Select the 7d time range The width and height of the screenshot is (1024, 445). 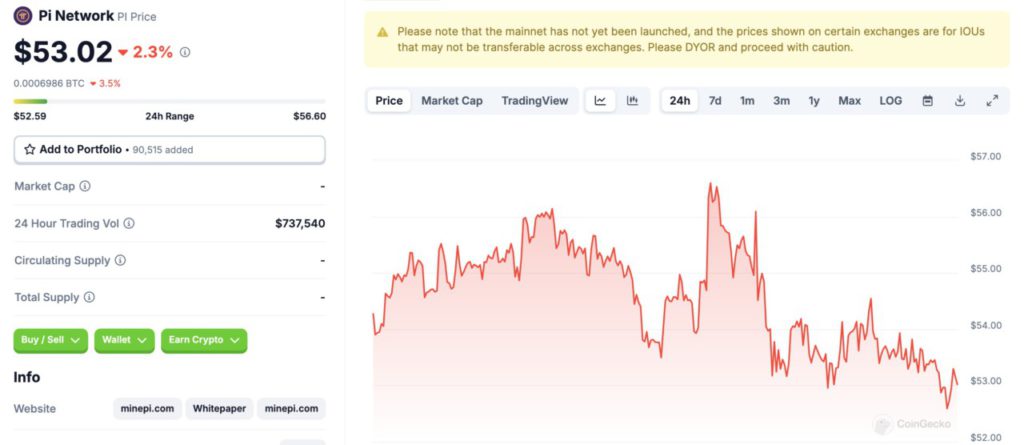point(715,101)
